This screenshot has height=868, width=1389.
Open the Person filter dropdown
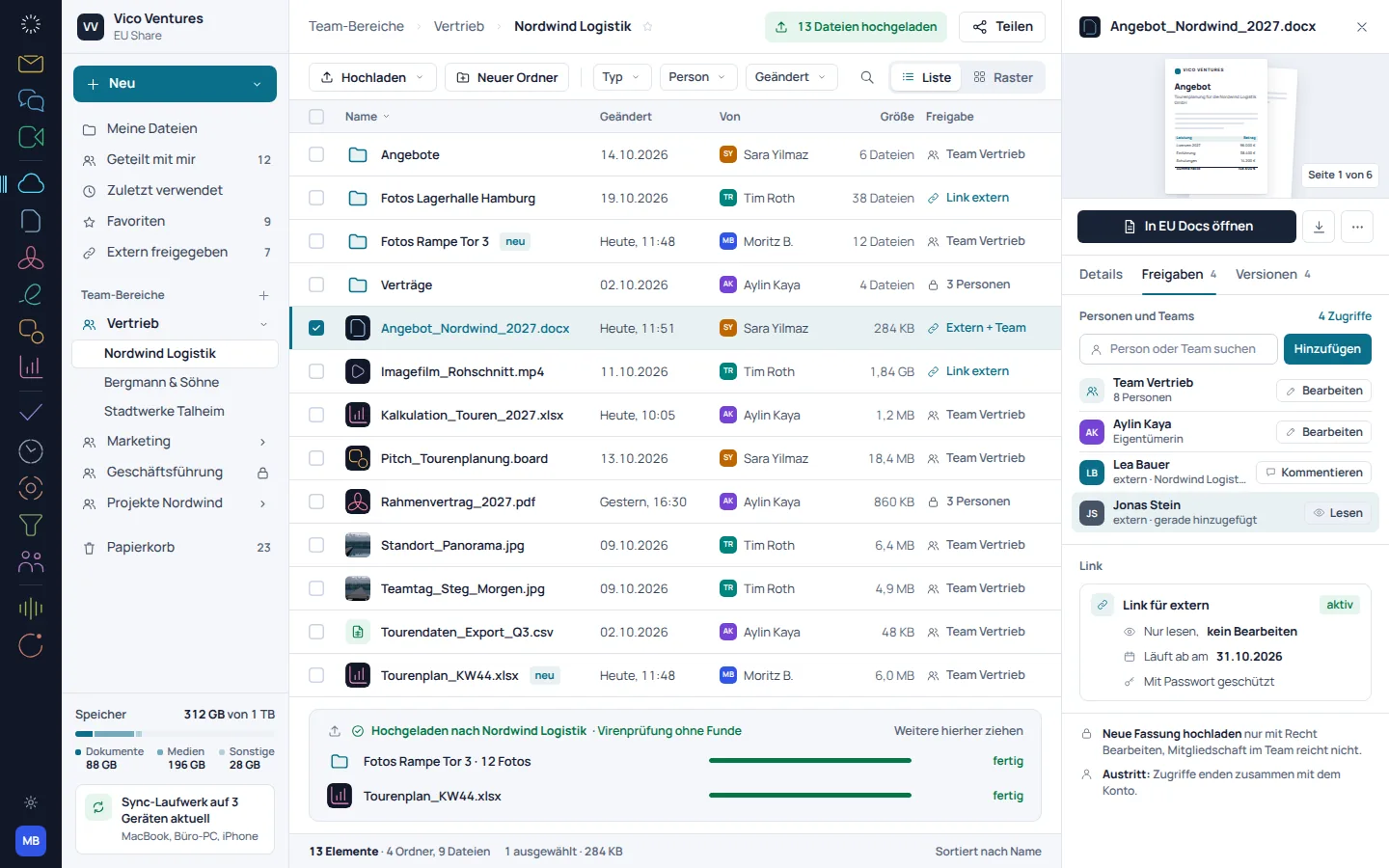pos(698,77)
